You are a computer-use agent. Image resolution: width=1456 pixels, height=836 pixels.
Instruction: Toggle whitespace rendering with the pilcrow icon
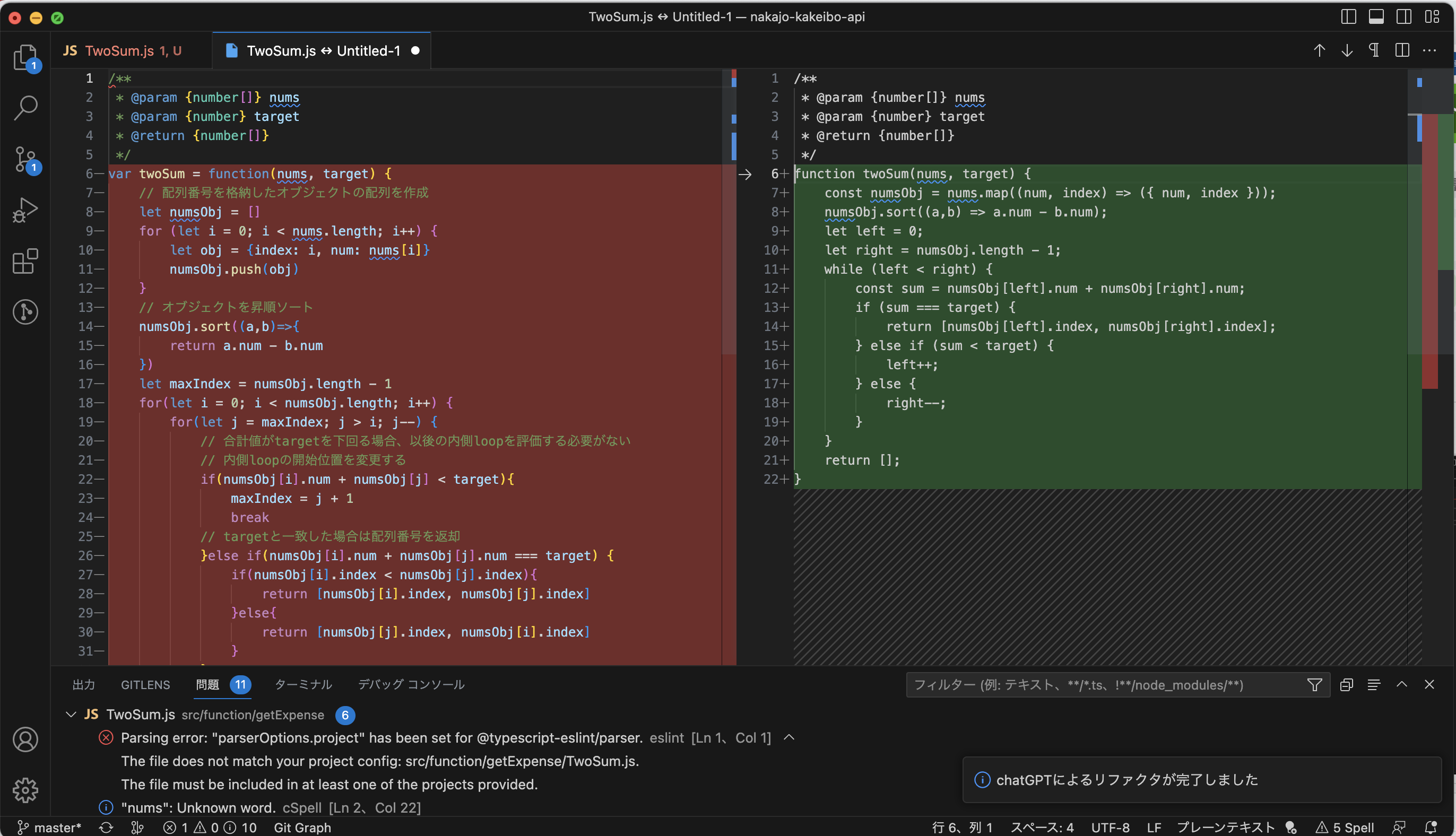[1373, 50]
